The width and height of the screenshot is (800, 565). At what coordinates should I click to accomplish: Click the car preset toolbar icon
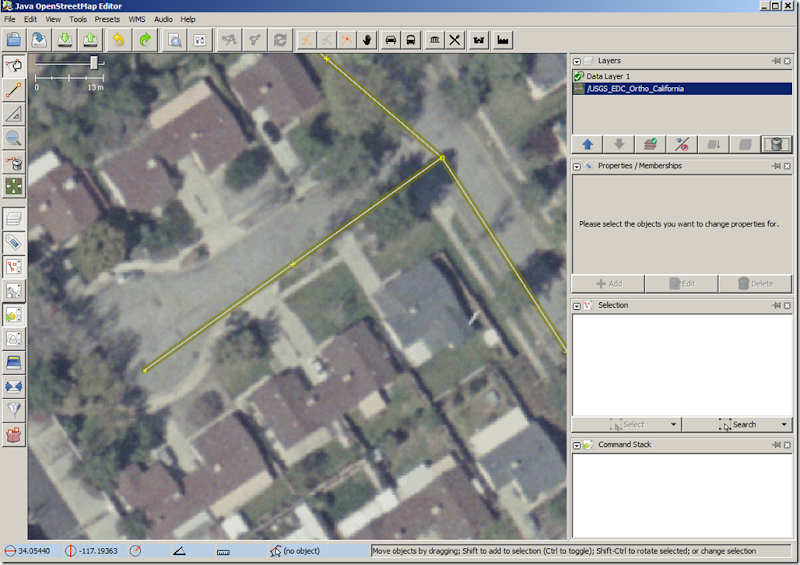click(390, 40)
